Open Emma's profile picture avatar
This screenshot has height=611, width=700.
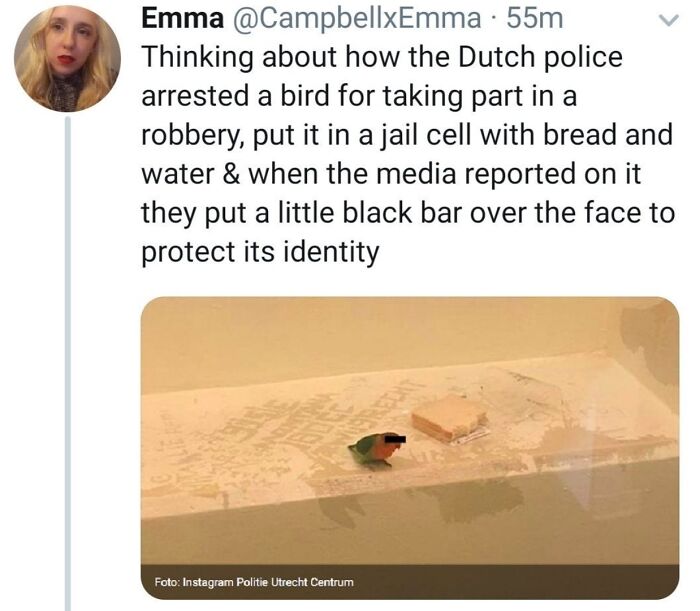(x=67, y=58)
